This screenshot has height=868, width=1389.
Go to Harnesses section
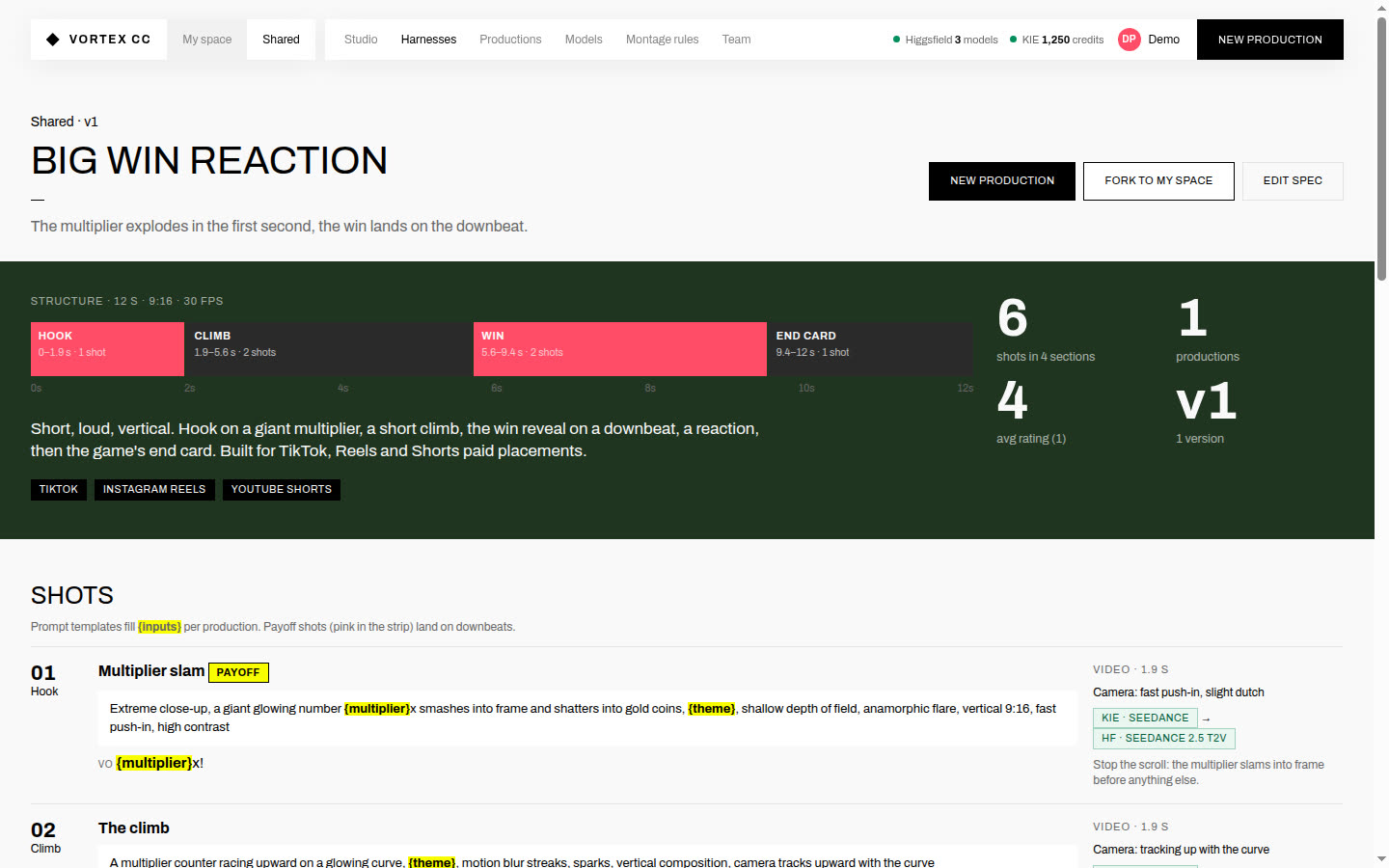[x=428, y=40]
